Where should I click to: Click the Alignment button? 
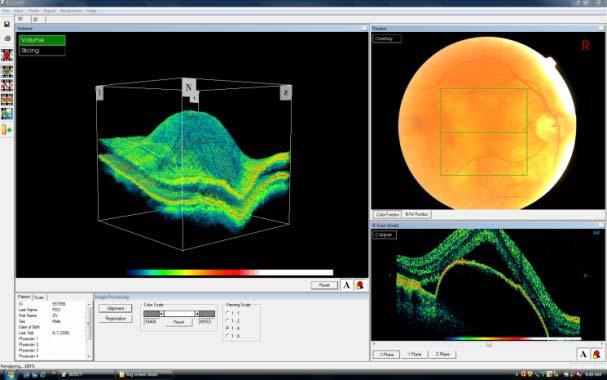(x=115, y=308)
